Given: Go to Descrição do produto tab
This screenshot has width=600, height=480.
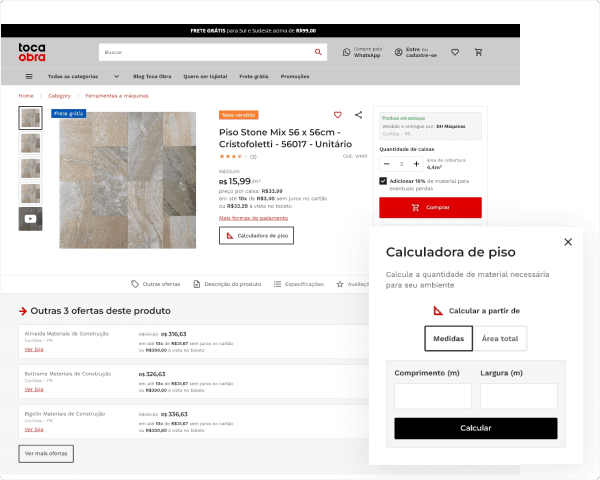Looking at the screenshot, I should (x=227, y=284).
